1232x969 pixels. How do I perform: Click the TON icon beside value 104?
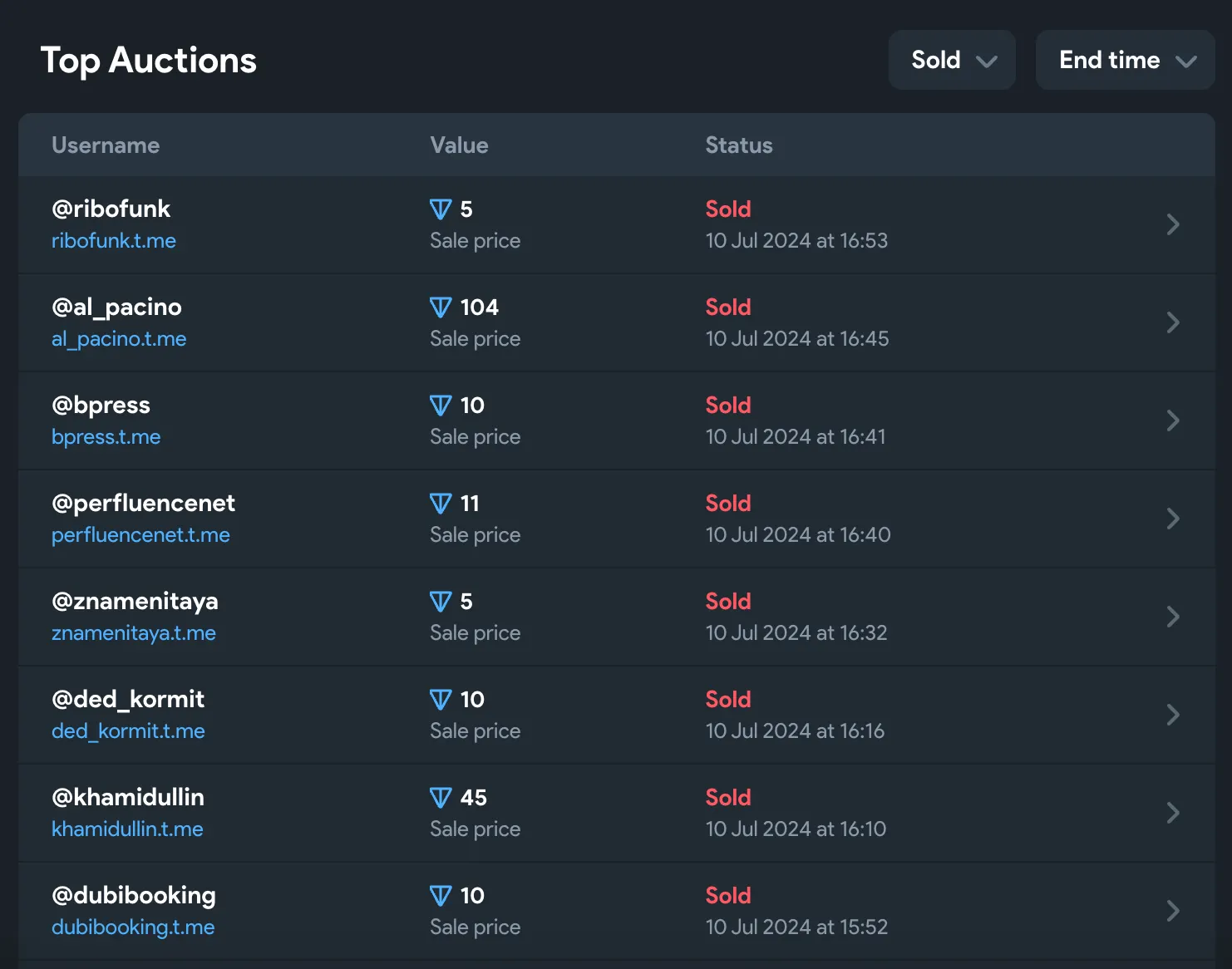tap(441, 307)
